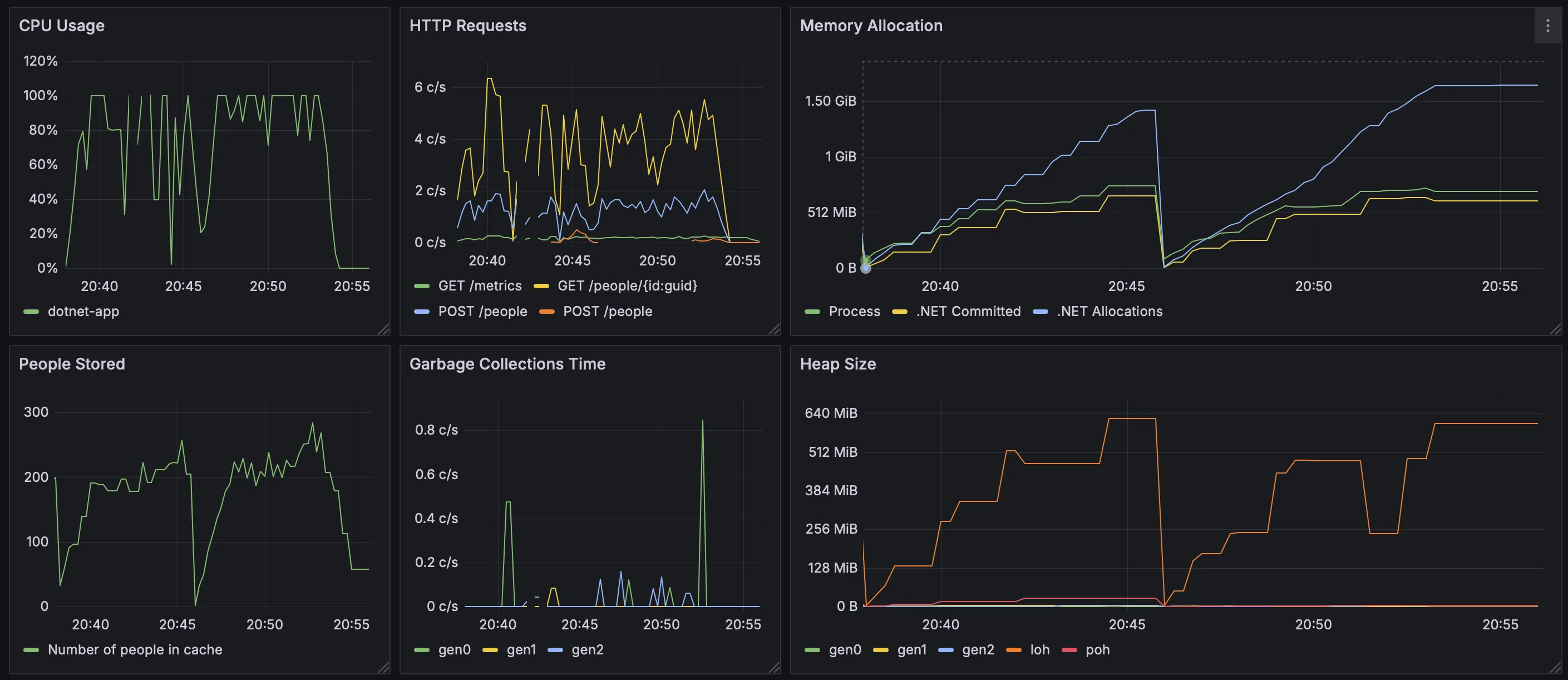Toggle the dotnet-app series in CPU legend
The height and width of the screenshot is (680, 1568).
pyautogui.click(x=83, y=311)
